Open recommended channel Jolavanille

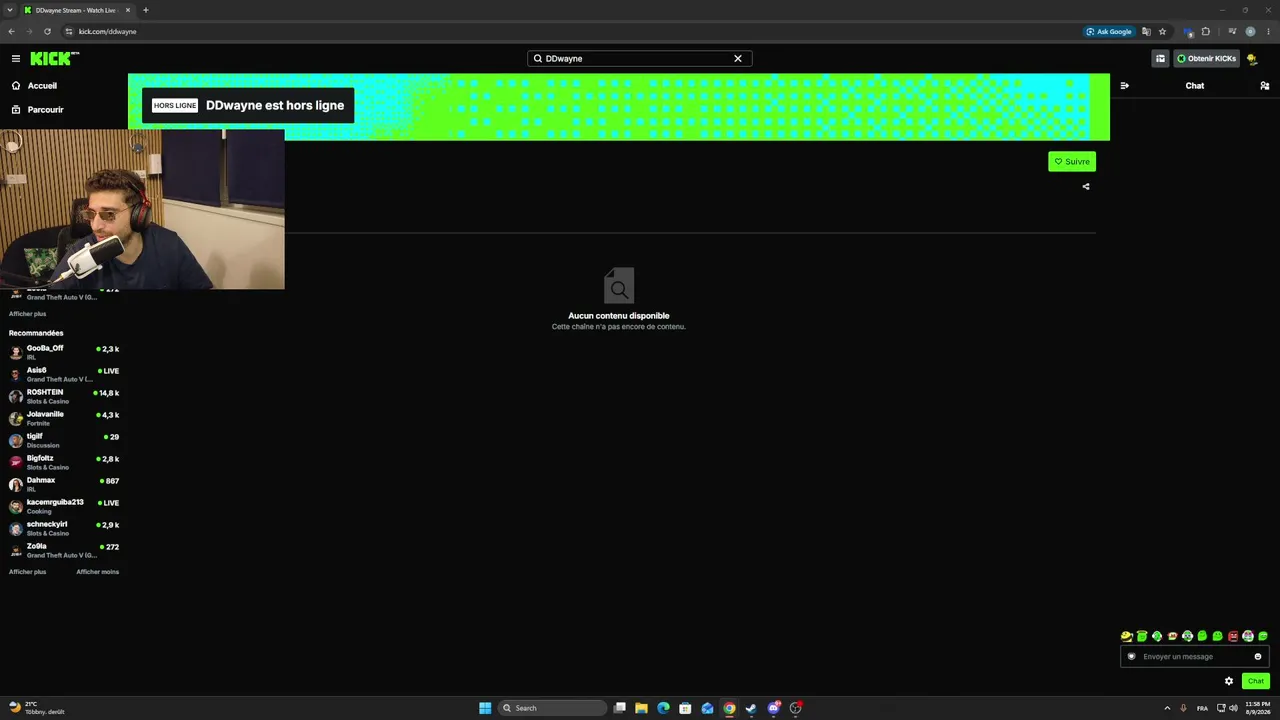pos(64,418)
